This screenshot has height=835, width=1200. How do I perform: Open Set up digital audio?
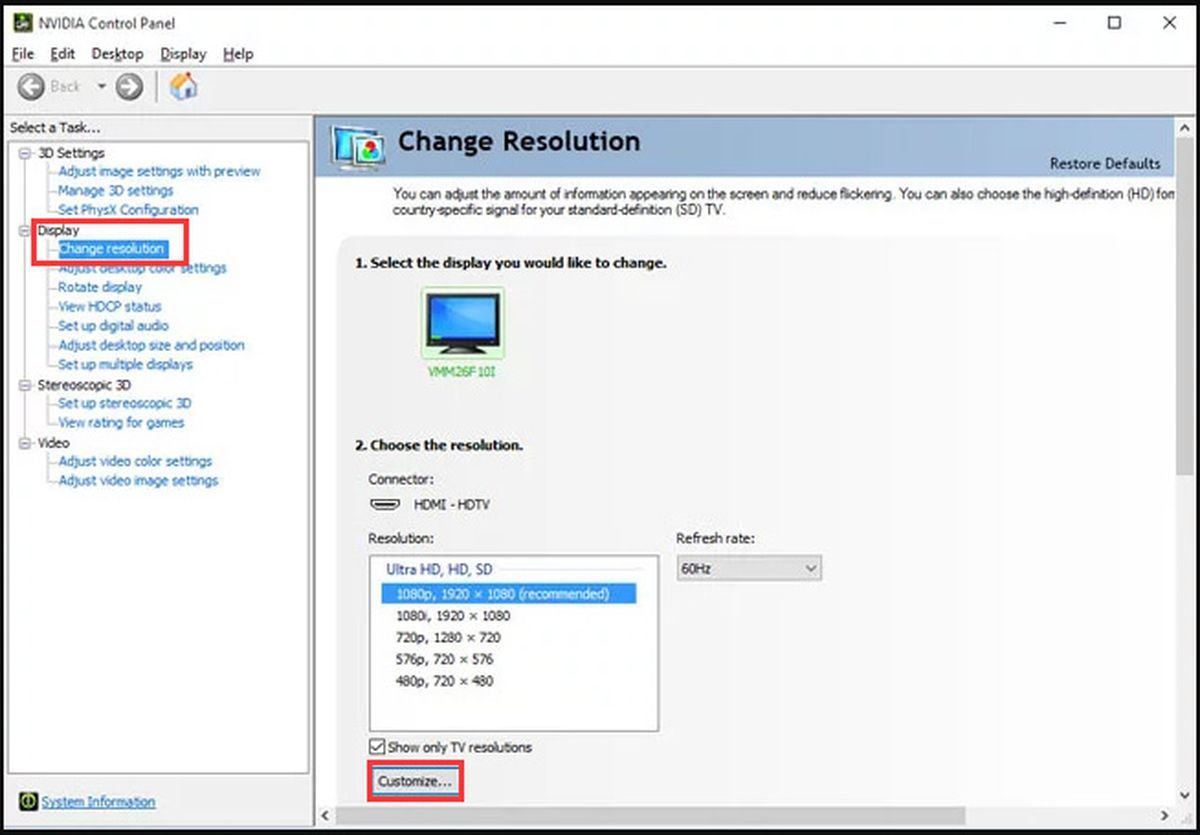coord(113,326)
